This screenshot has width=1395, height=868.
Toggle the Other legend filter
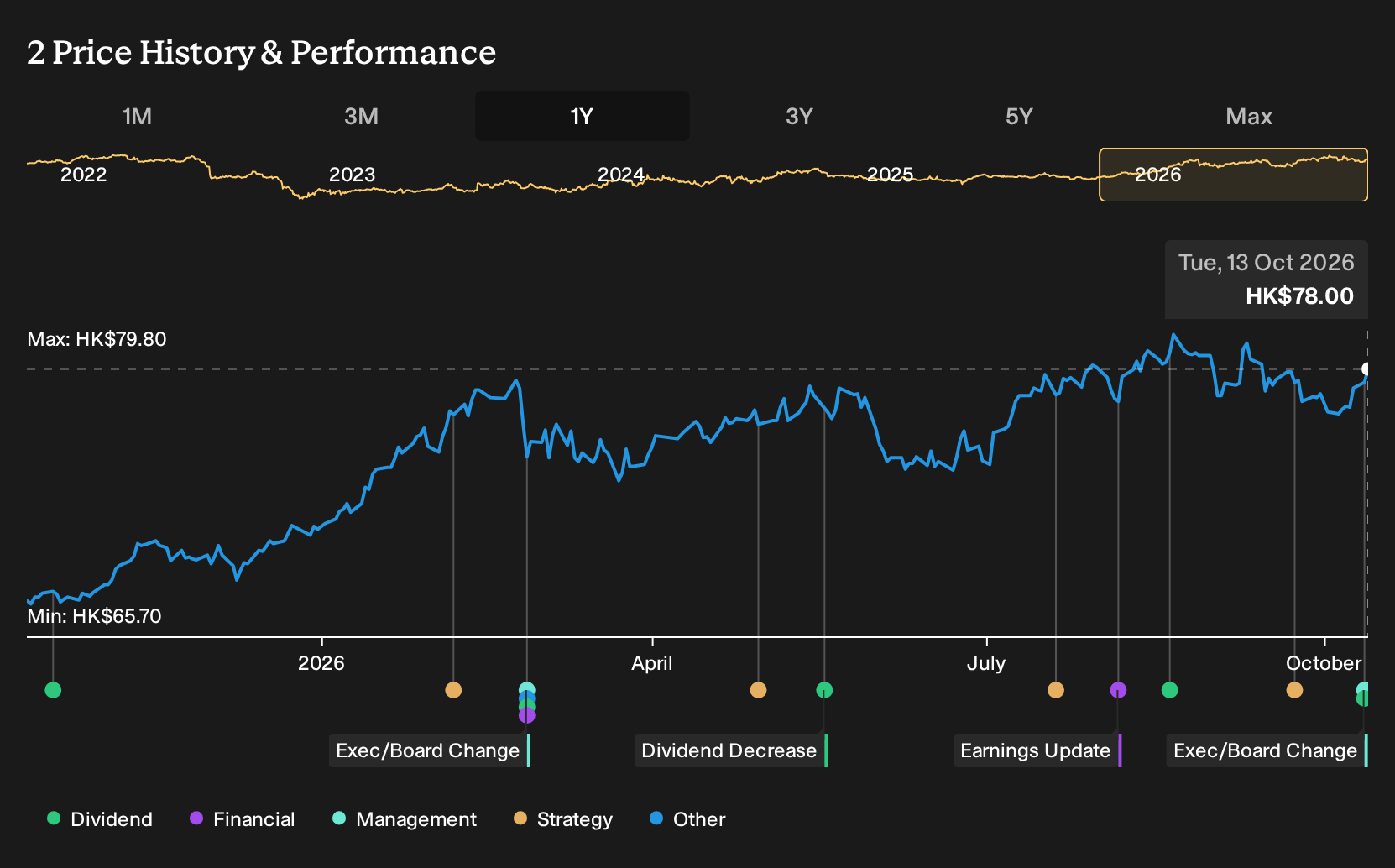pos(687,819)
